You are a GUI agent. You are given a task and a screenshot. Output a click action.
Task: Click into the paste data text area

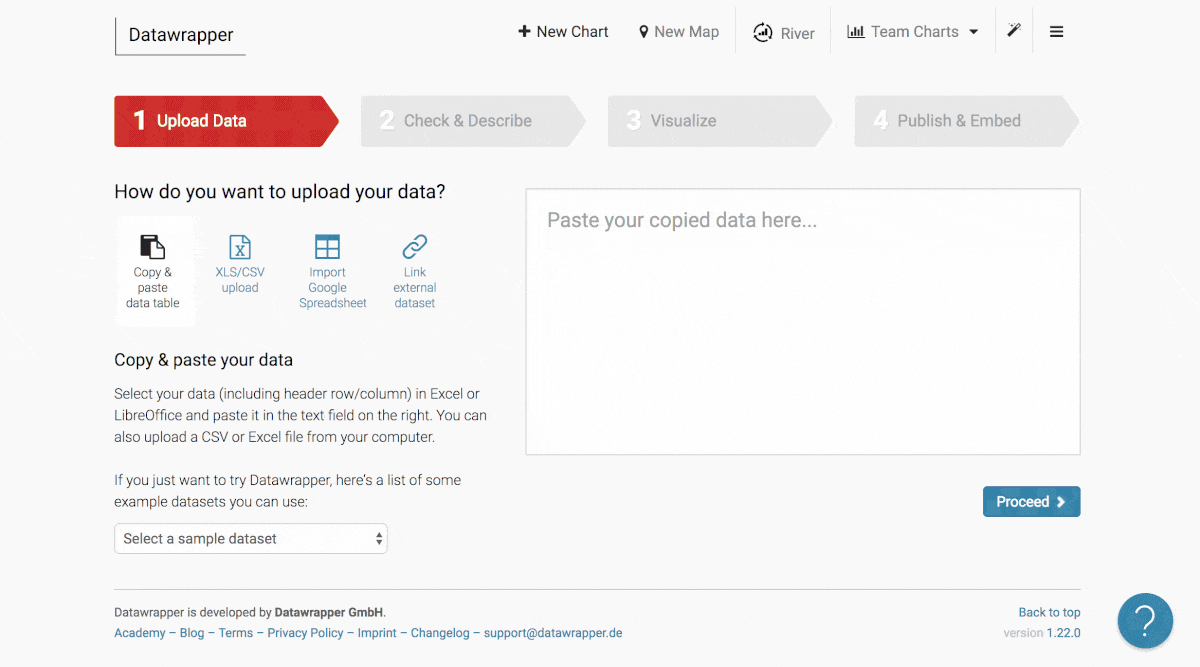pos(803,322)
